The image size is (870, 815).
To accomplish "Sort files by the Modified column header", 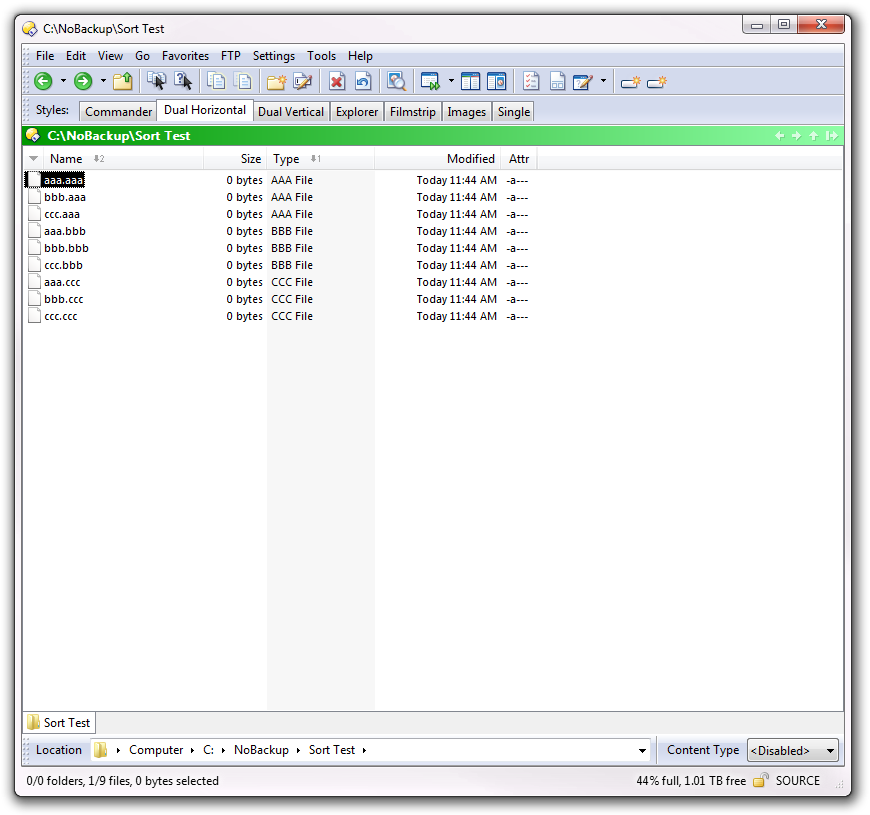I will pos(470,159).
